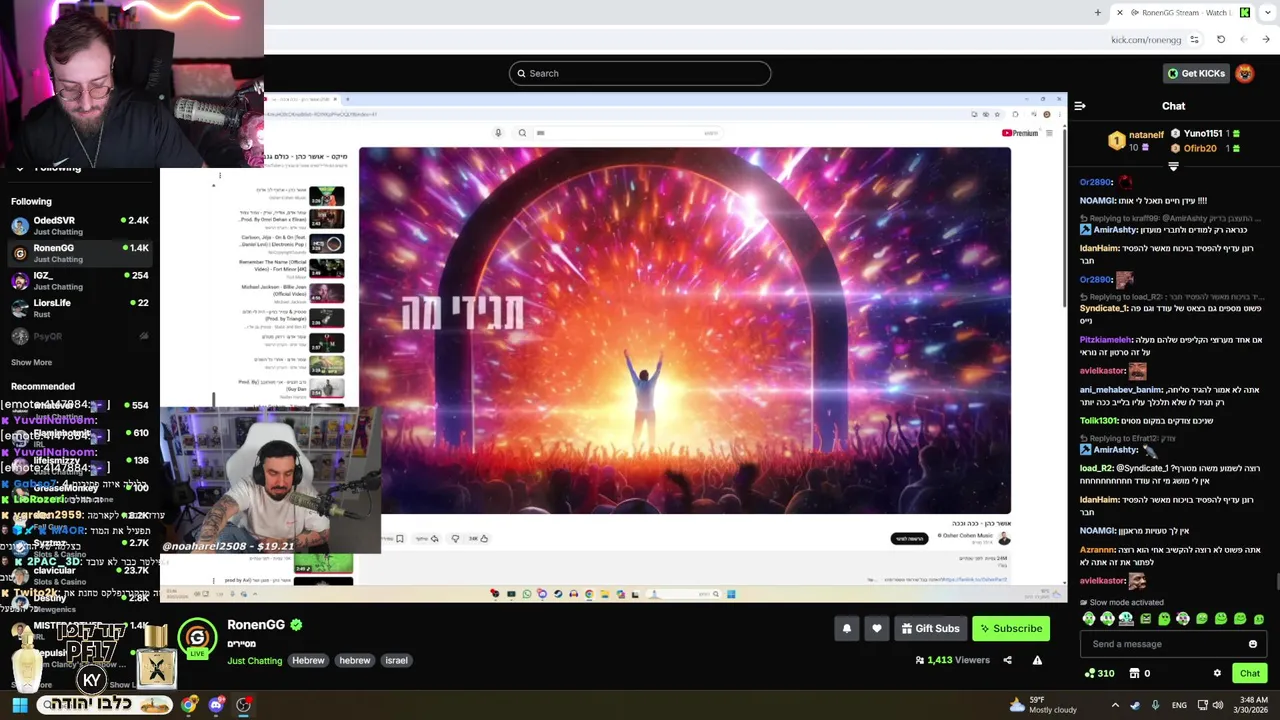
Task: Focus the Kick search field
Action: (x=640, y=73)
